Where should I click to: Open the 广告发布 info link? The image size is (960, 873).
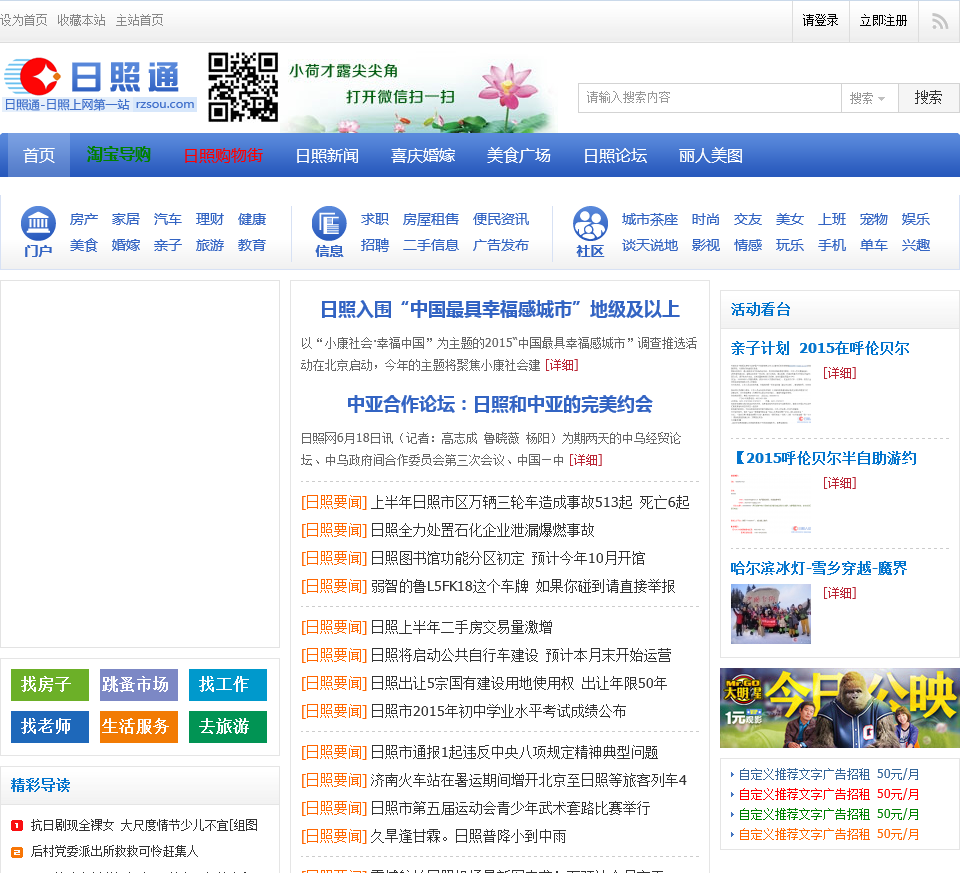pyautogui.click(x=501, y=245)
